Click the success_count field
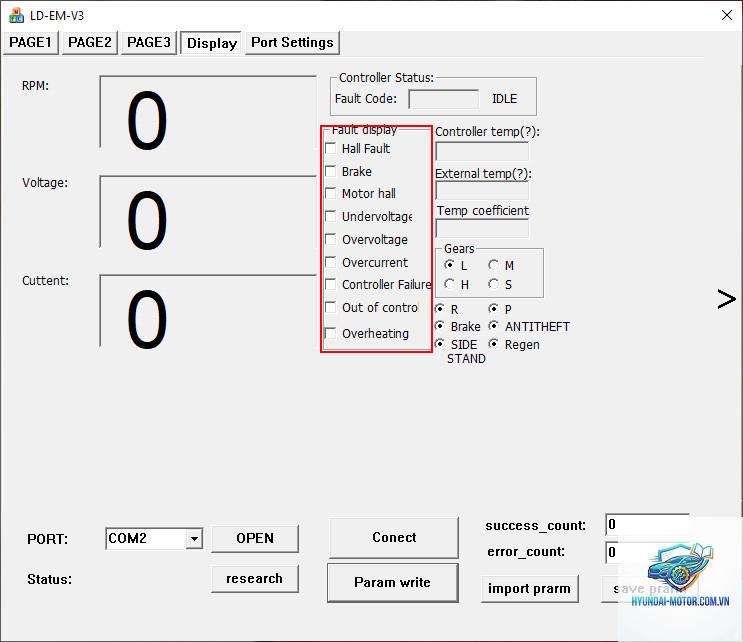The height and width of the screenshot is (642, 743). pos(647,524)
